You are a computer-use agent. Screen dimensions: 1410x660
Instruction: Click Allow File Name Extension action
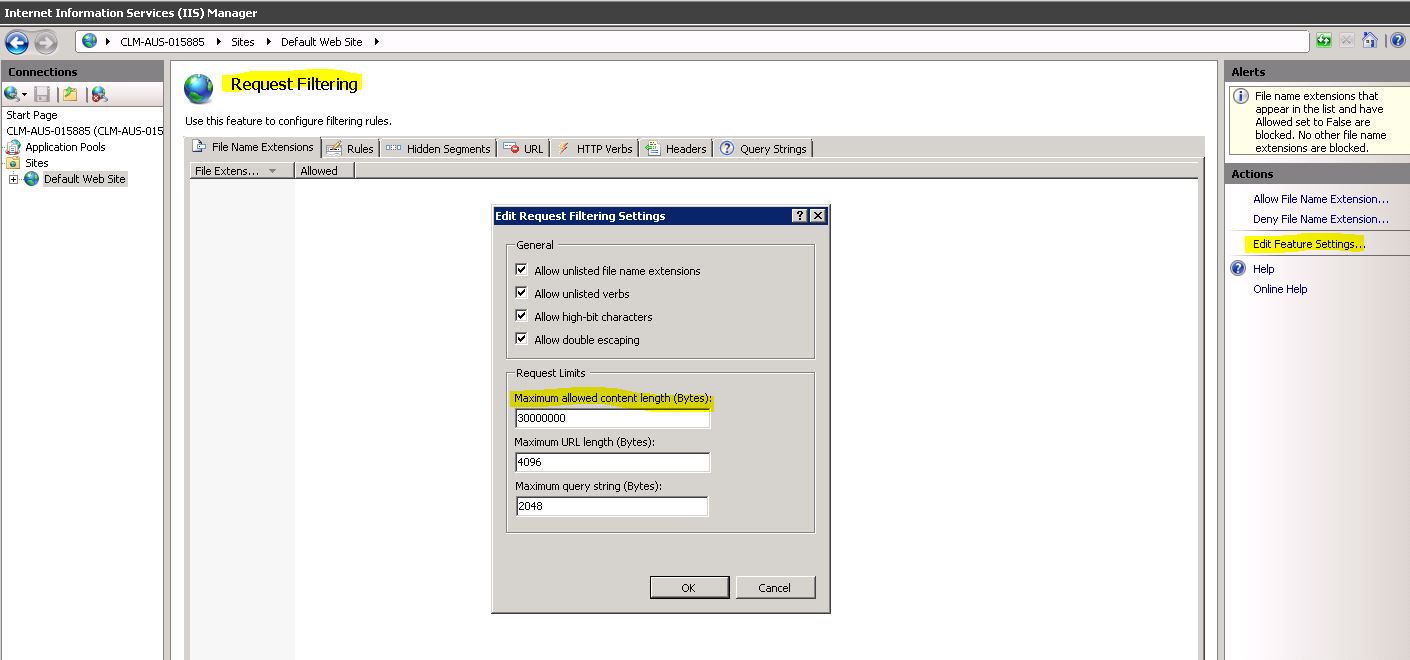click(1321, 199)
